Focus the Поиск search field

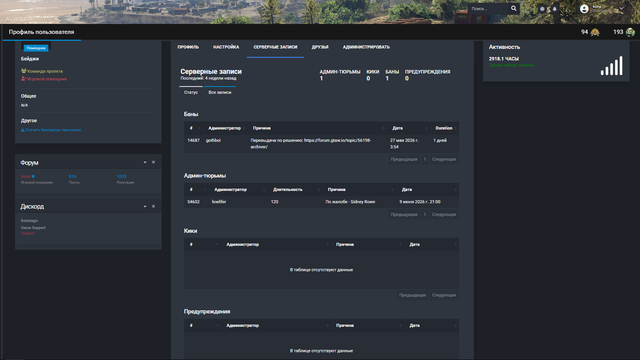(x=489, y=9)
